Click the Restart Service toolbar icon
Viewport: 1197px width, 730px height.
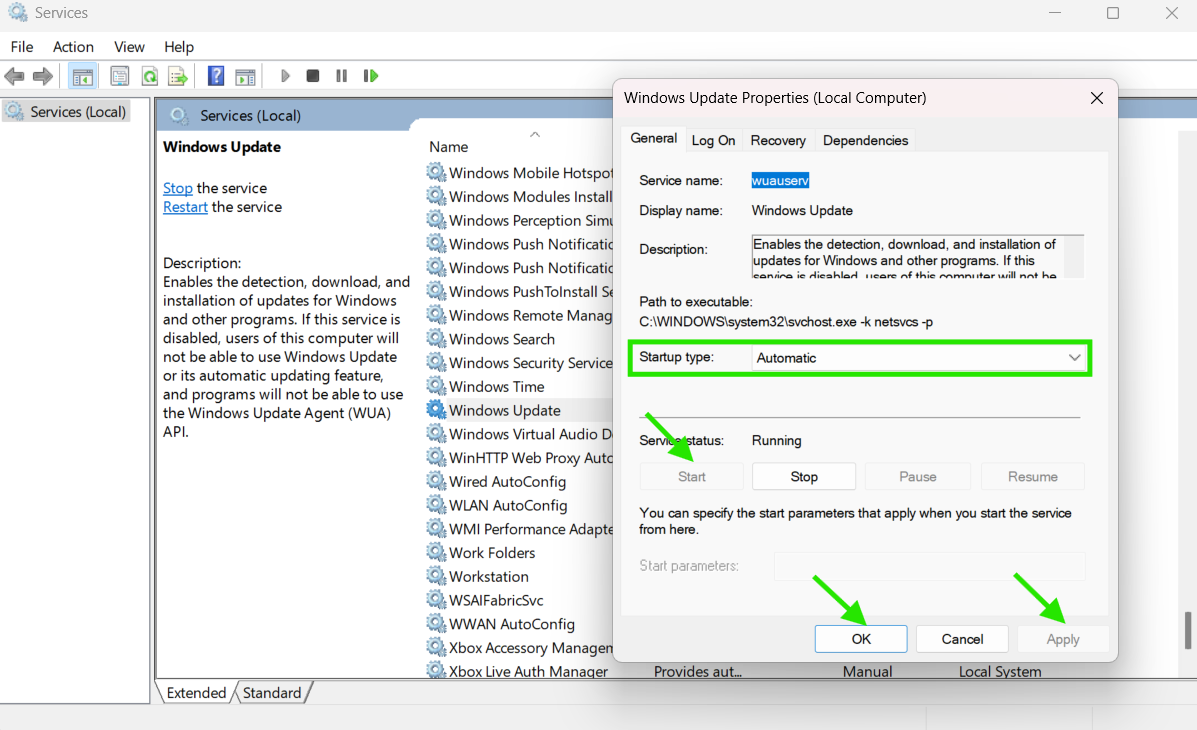371,76
